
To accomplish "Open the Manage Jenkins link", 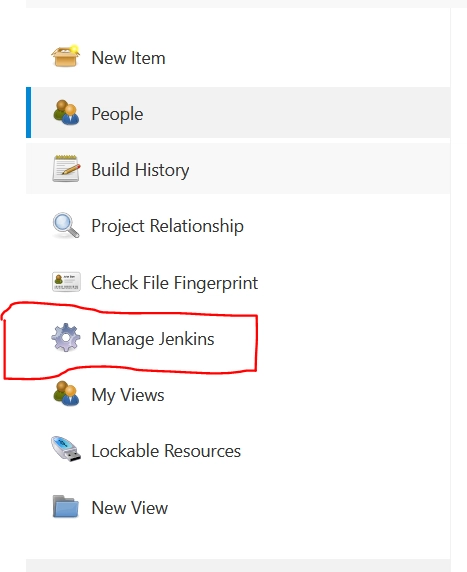I will tap(153, 339).
